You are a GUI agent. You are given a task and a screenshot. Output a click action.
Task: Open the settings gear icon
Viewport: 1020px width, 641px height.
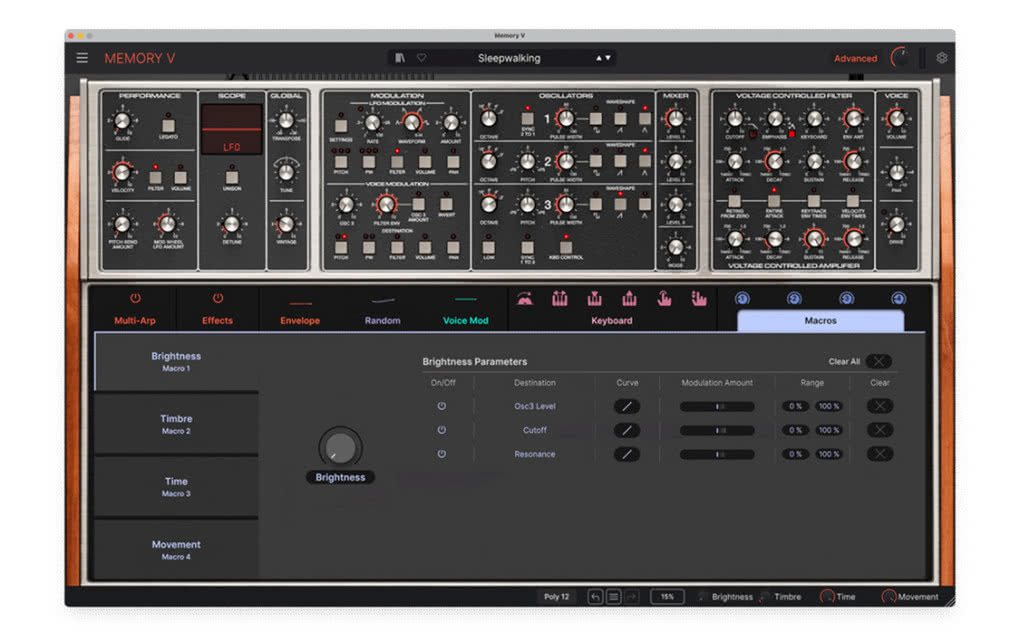pyautogui.click(x=941, y=58)
